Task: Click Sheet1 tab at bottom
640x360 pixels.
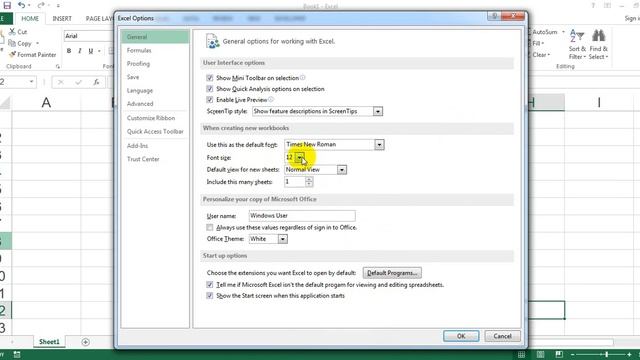Action: coord(49,342)
